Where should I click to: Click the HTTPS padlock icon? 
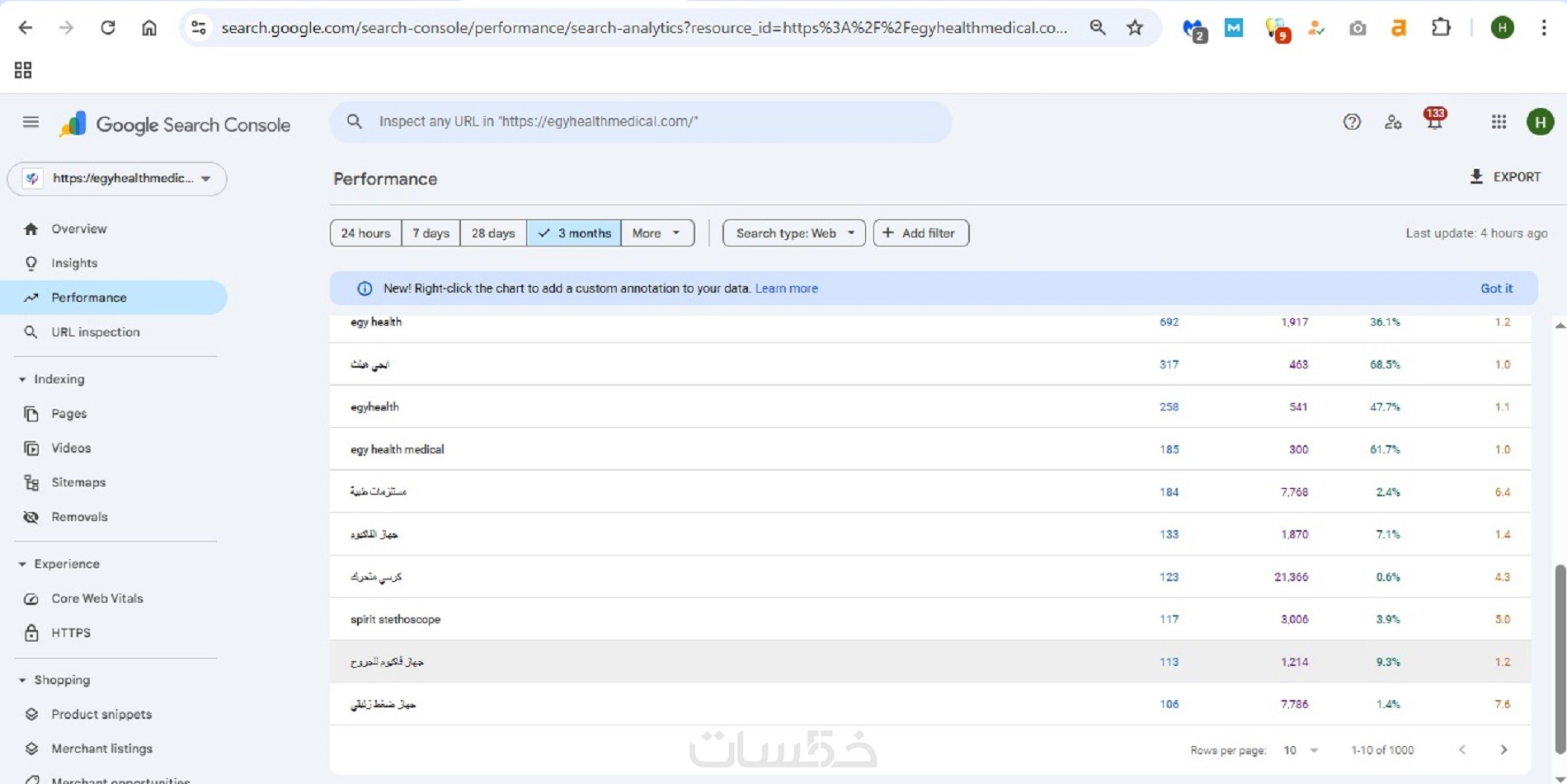point(31,633)
